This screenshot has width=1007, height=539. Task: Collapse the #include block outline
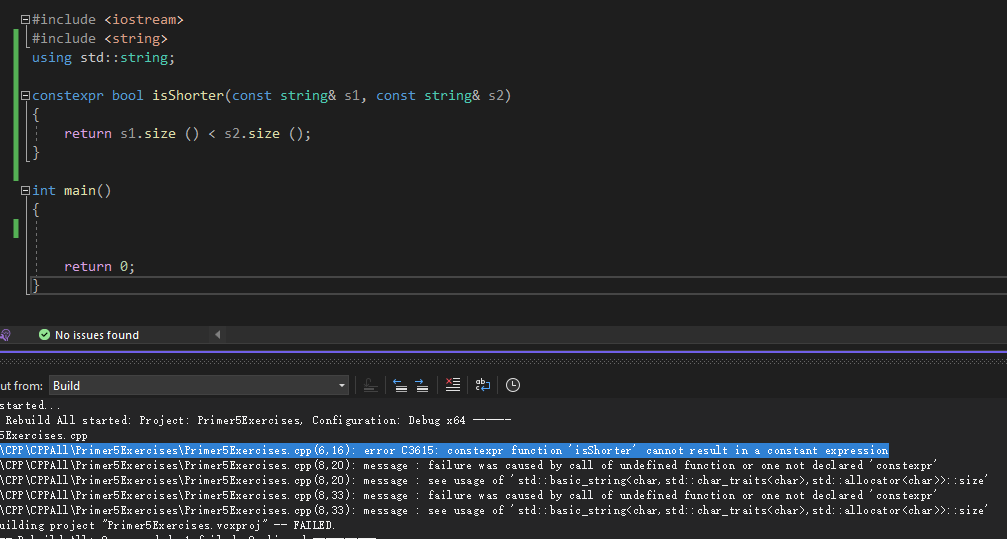[x=25, y=20]
